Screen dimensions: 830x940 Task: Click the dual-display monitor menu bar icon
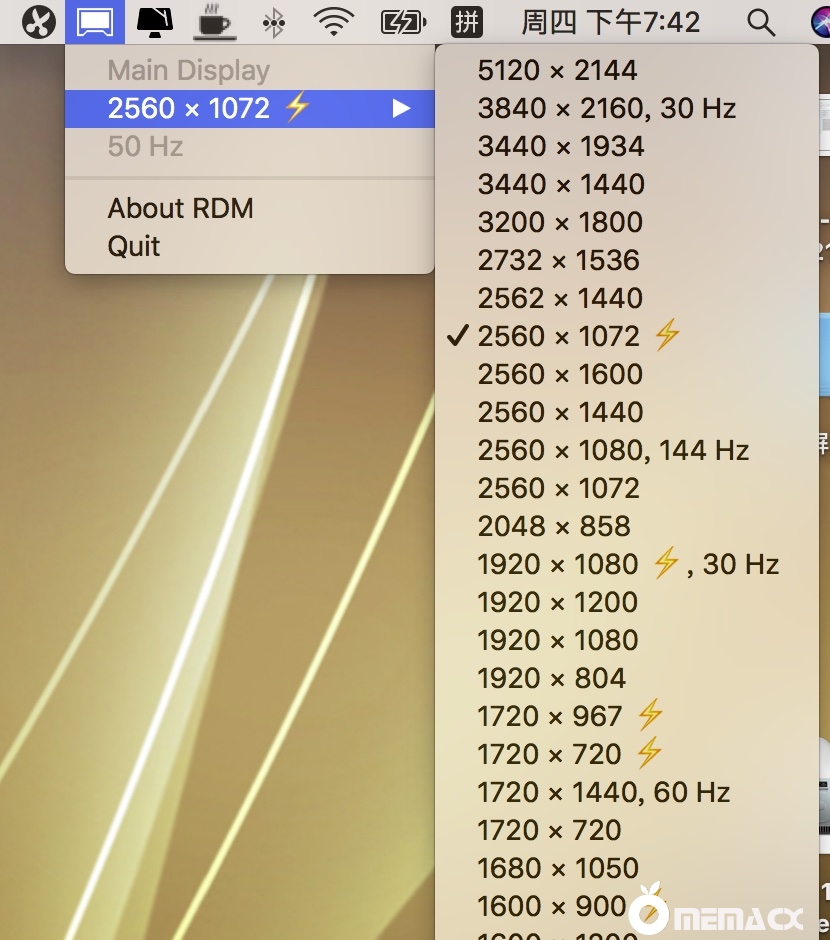(154, 21)
